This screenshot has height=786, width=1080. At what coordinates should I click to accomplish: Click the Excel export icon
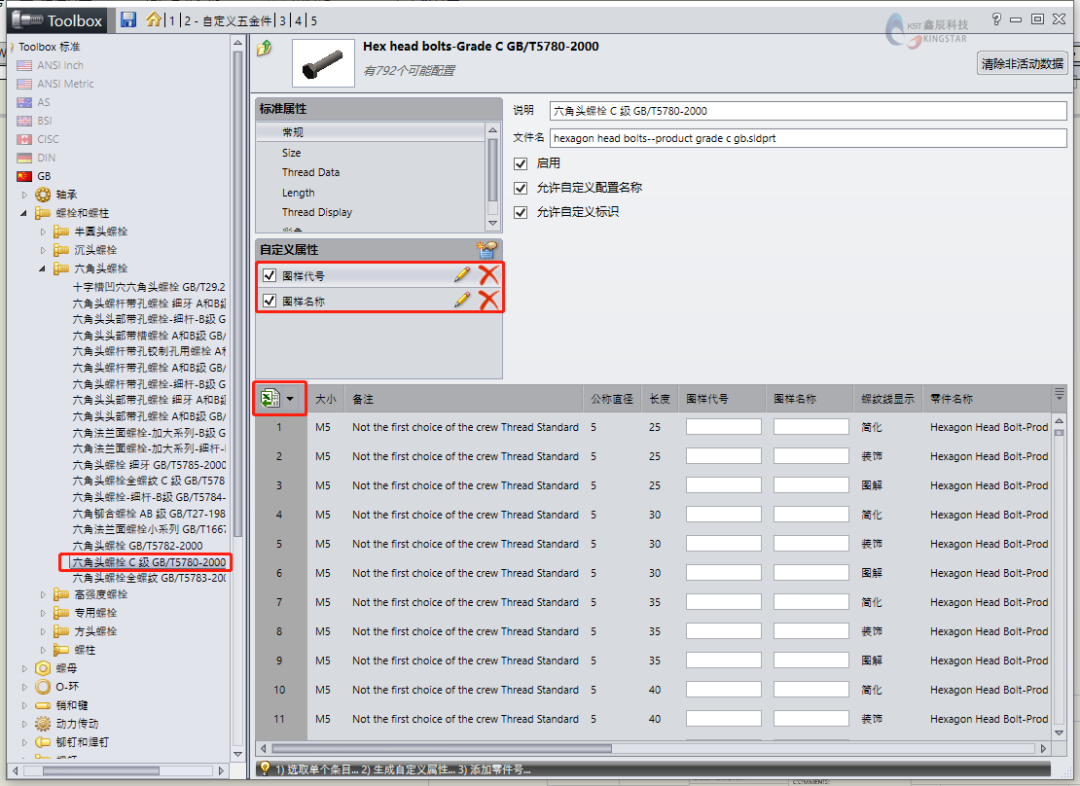coord(269,398)
